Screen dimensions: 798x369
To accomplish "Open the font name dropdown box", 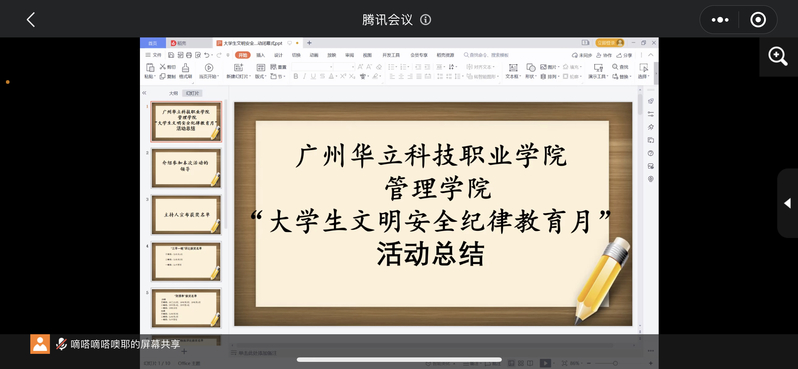I will (312, 67).
